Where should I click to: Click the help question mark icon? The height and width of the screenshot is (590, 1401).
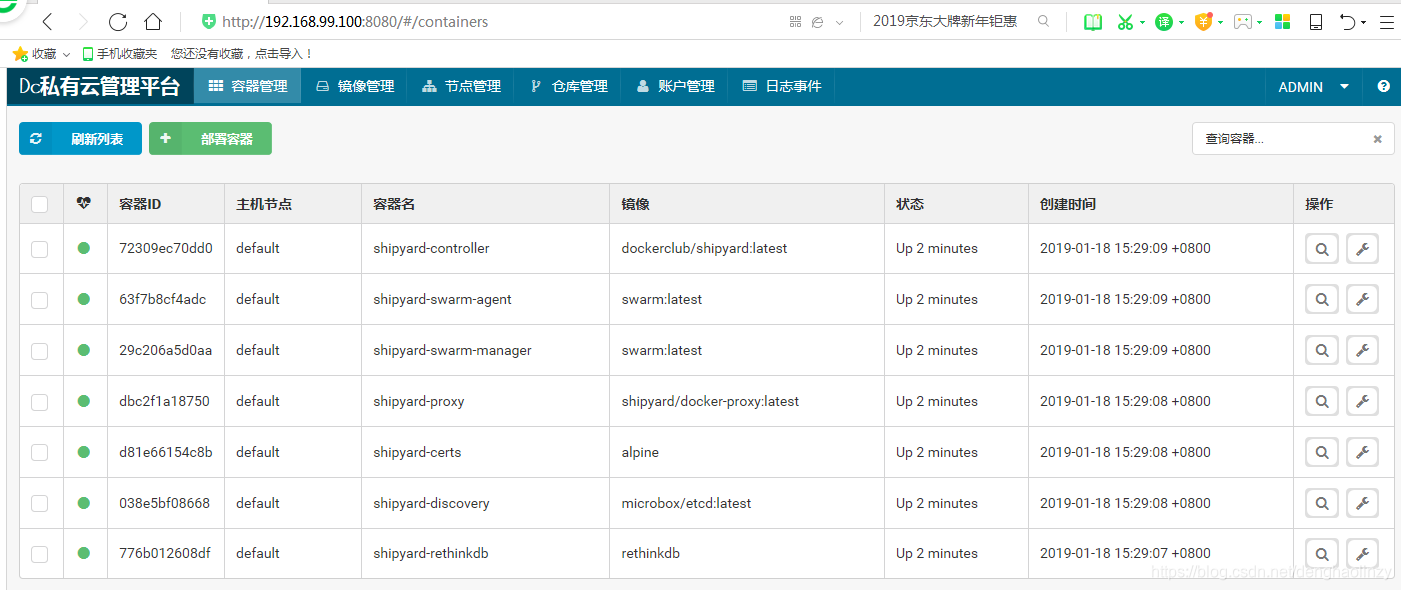(x=1384, y=87)
